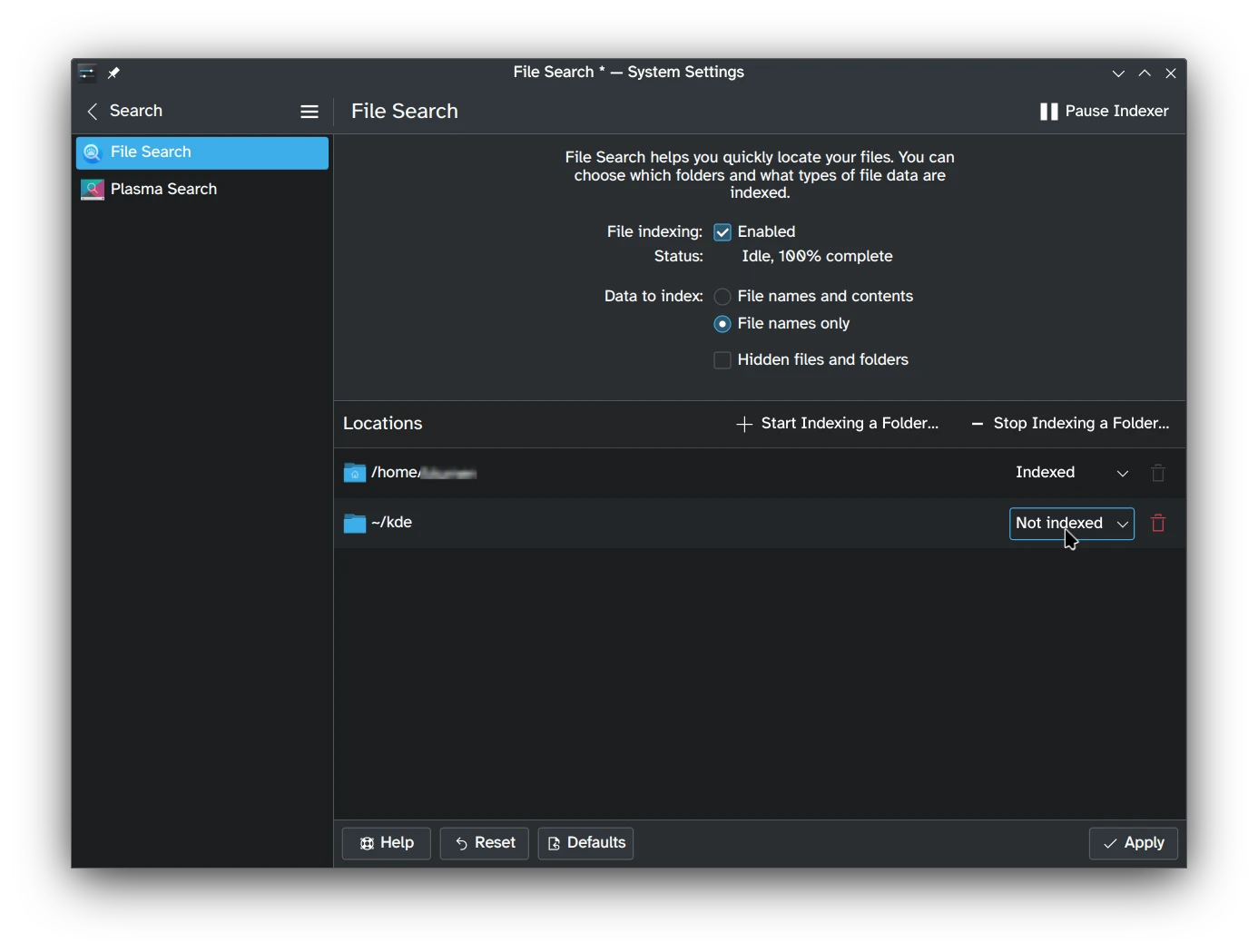This screenshot has height=952, width=1258.
Task: Click the window menu icon in title bar
Action: pyautogui.click(x=87, y=73)
